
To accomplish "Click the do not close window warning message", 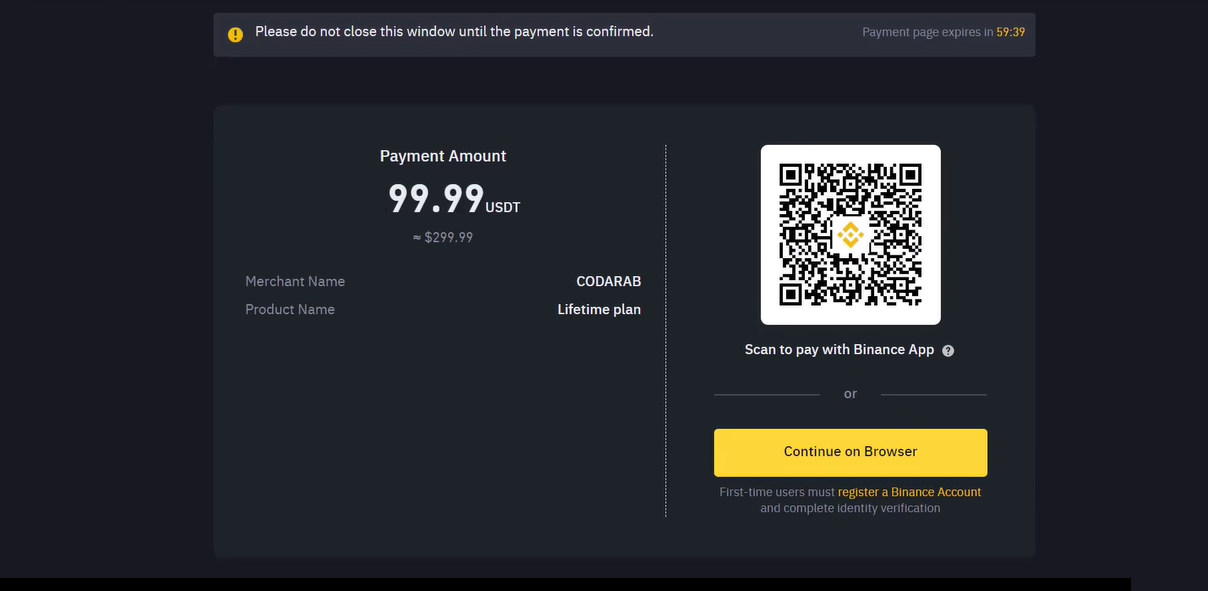I will [454, 32].
